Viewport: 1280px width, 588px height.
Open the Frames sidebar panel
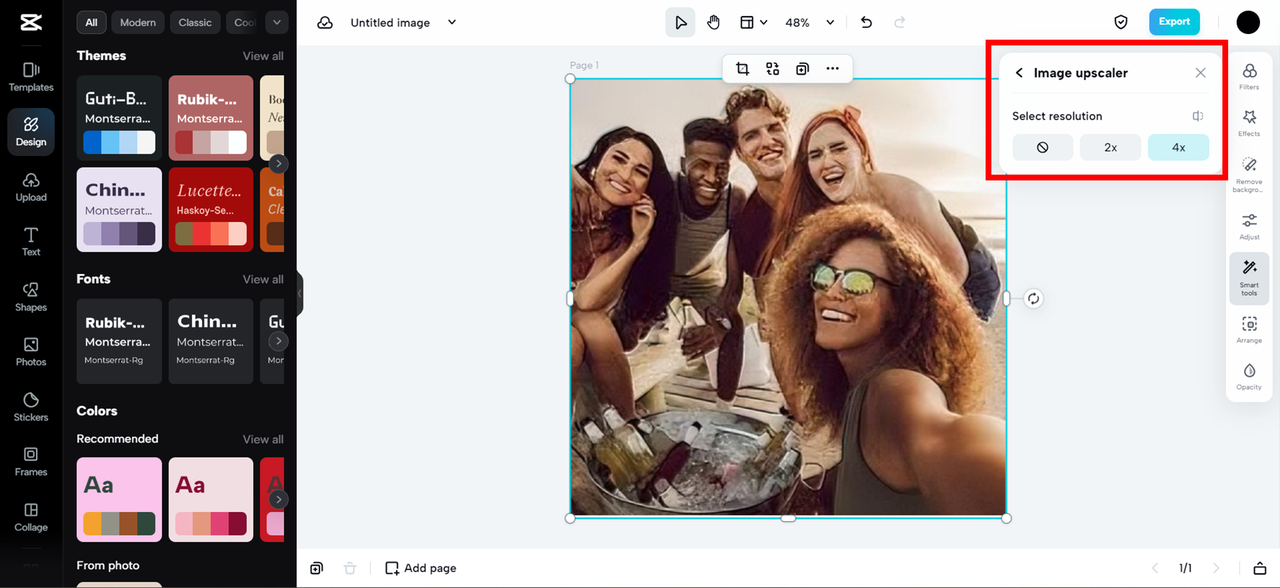pos(31,462)
